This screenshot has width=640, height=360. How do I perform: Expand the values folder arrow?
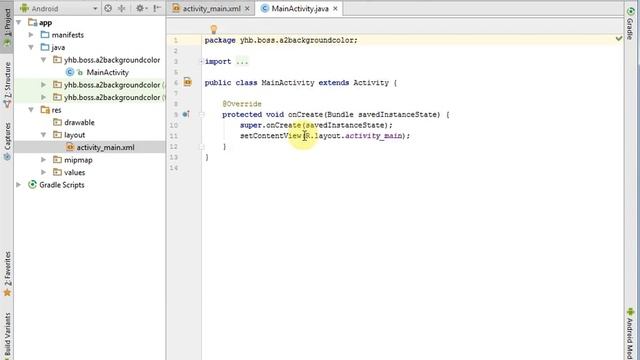[x=43, y=172]
